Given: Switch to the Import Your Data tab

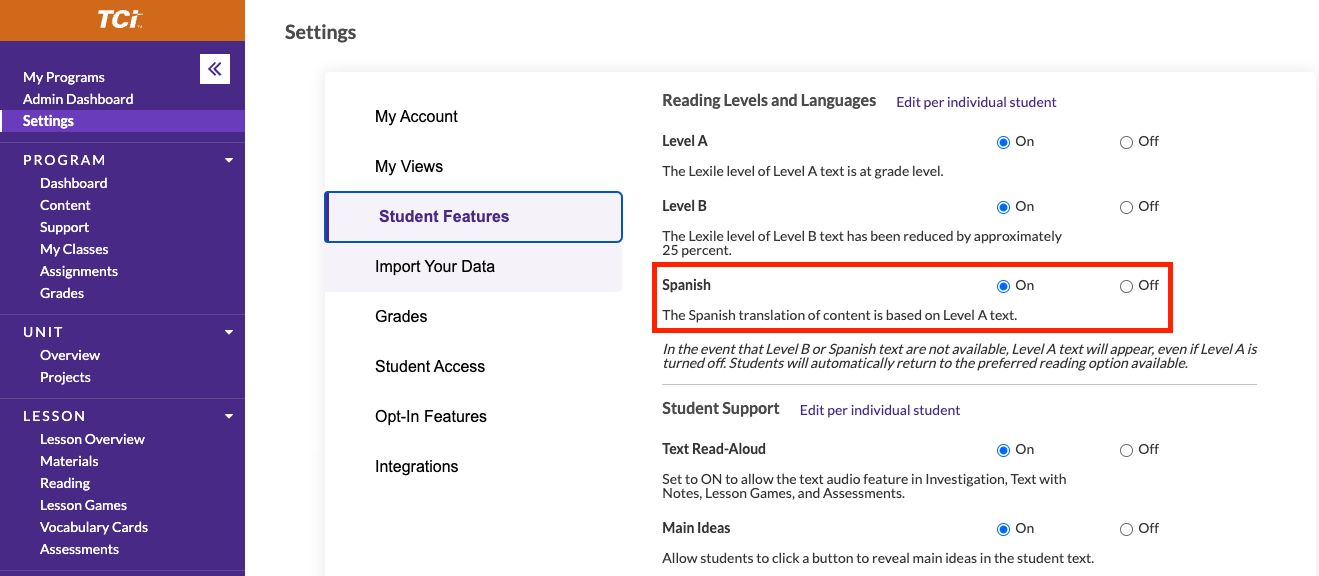Looking at the screenshot, I should click(434, 266).
